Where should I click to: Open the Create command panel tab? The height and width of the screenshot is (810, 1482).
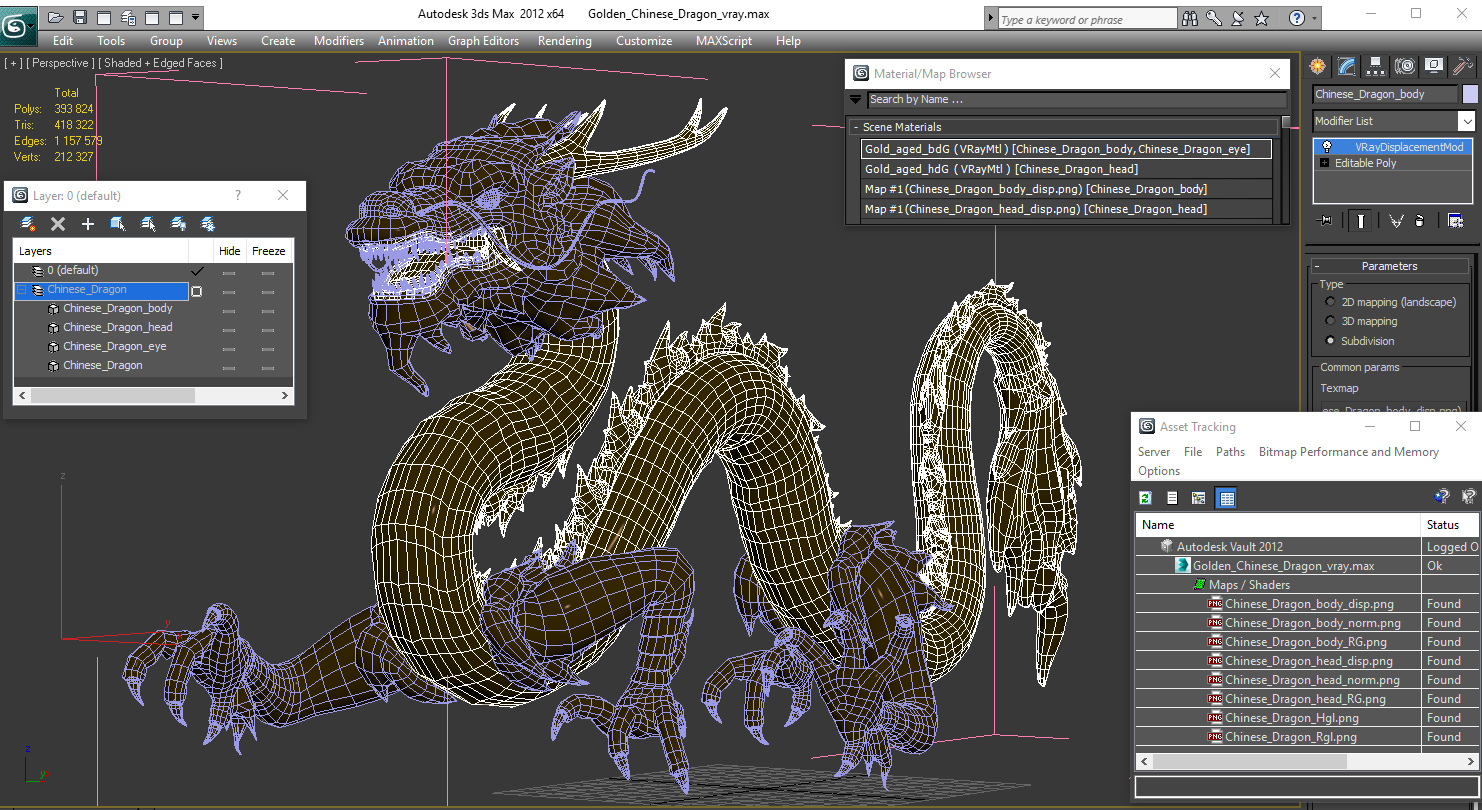(1318, 66)
